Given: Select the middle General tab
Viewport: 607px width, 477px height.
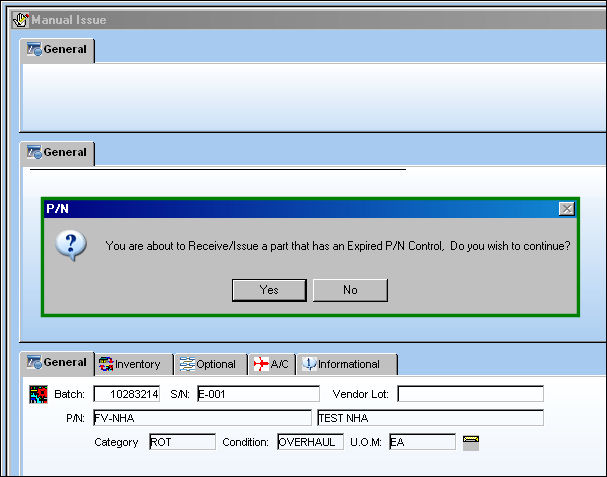Looking at the screenshot, I should point(57,153).
